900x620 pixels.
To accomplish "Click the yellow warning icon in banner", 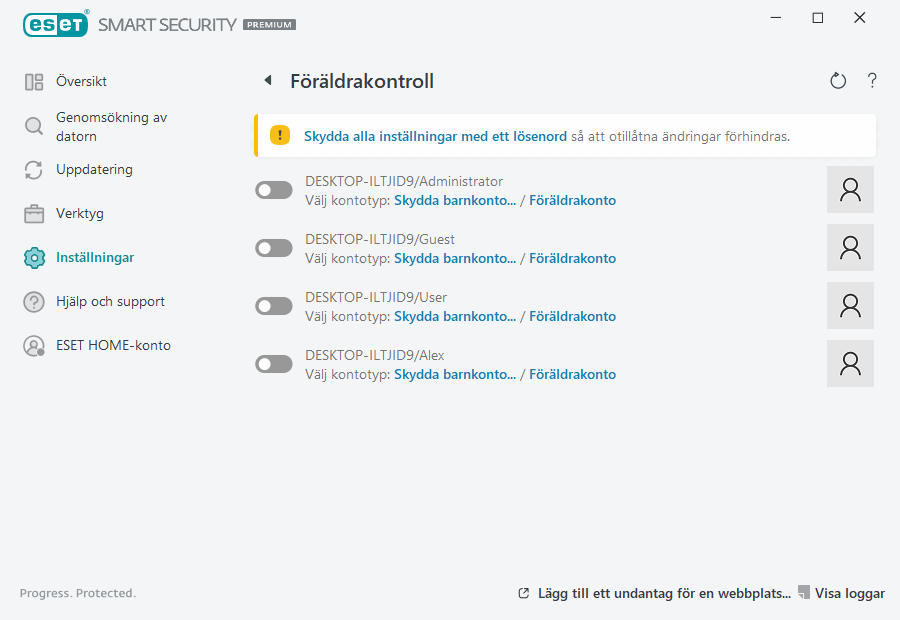I will (x=280, y=135).
